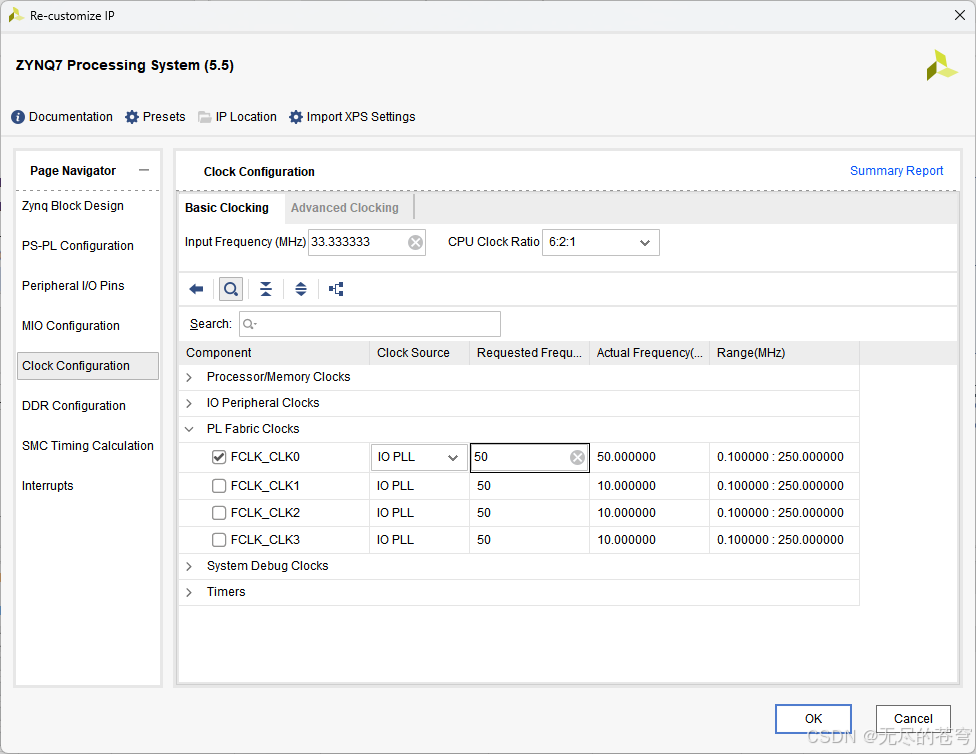Switch to the Advanced Clocking tab
The height and width of the screenshot is (754, 976).
coord(344,208)
